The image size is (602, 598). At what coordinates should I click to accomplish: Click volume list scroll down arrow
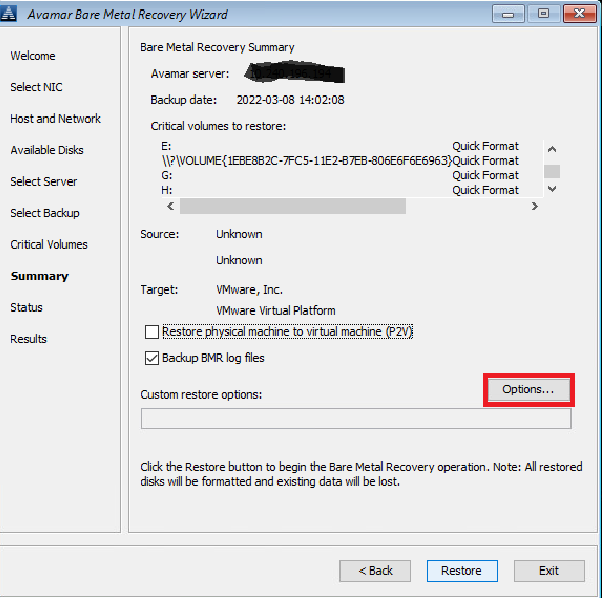552,188
